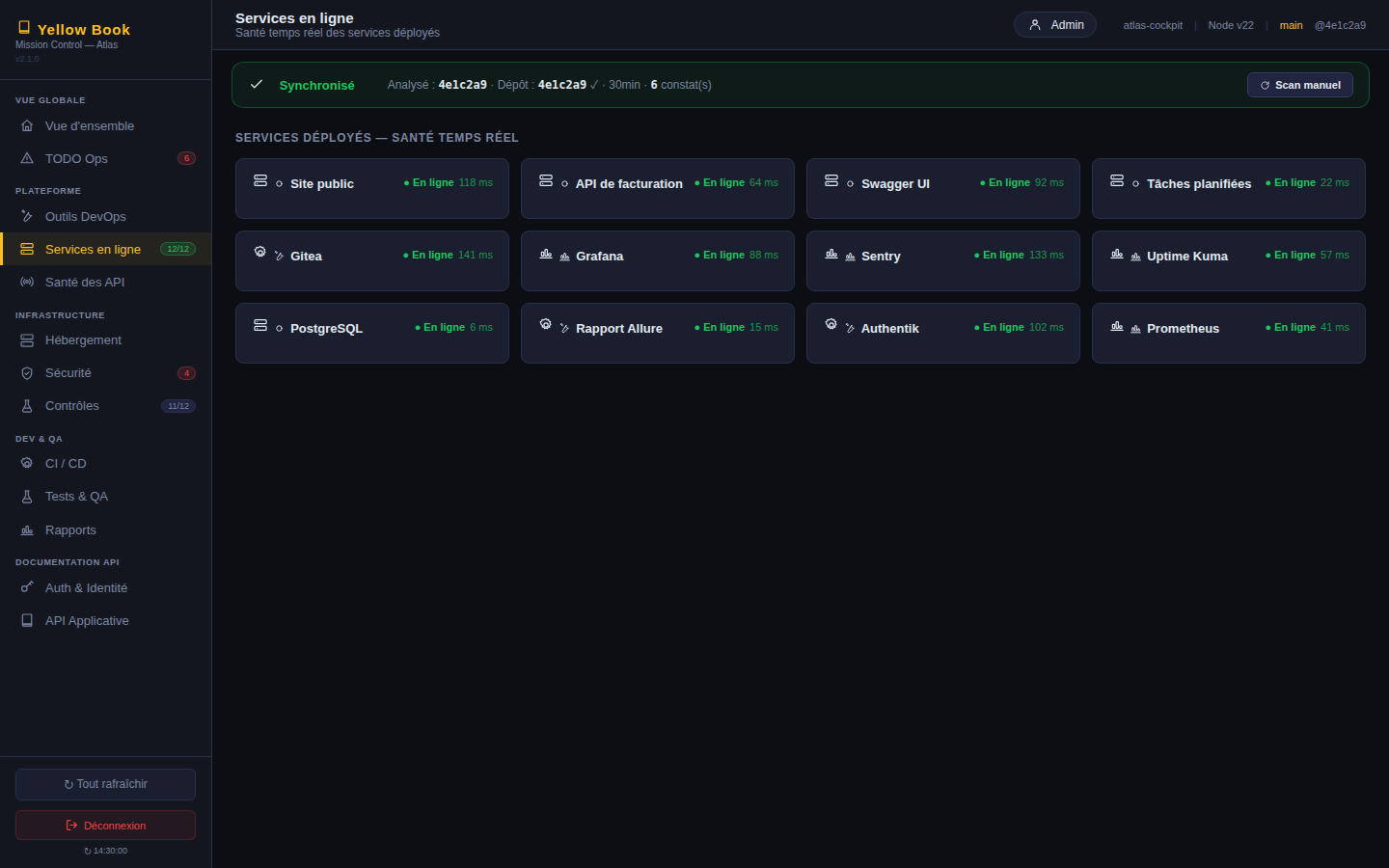Open the Prometheus service card
Screen dimensions: 1389x868
tap(1229, 333)
